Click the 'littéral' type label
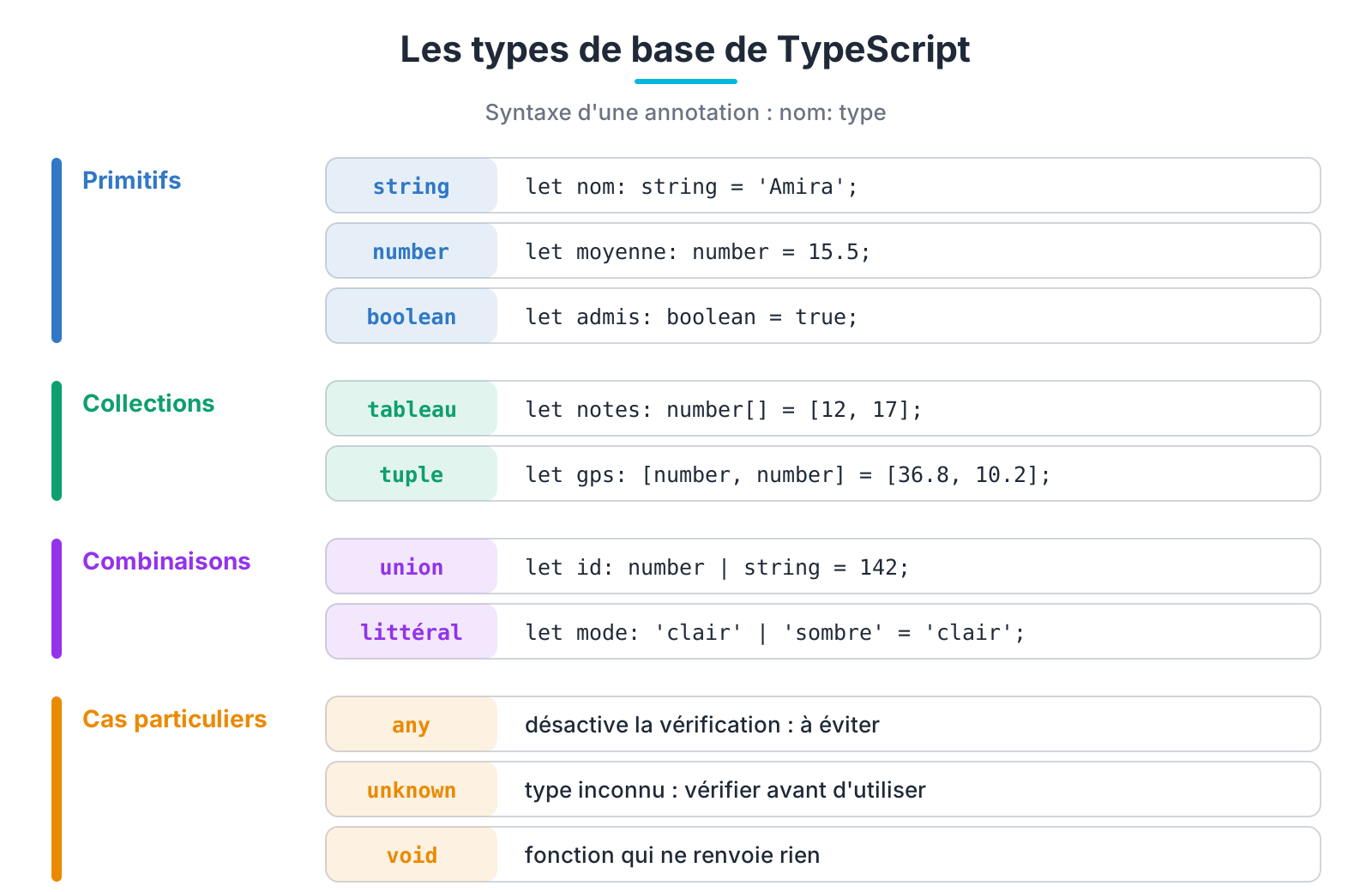Viewport: 1372px width, 892px height. pos(412,631)
